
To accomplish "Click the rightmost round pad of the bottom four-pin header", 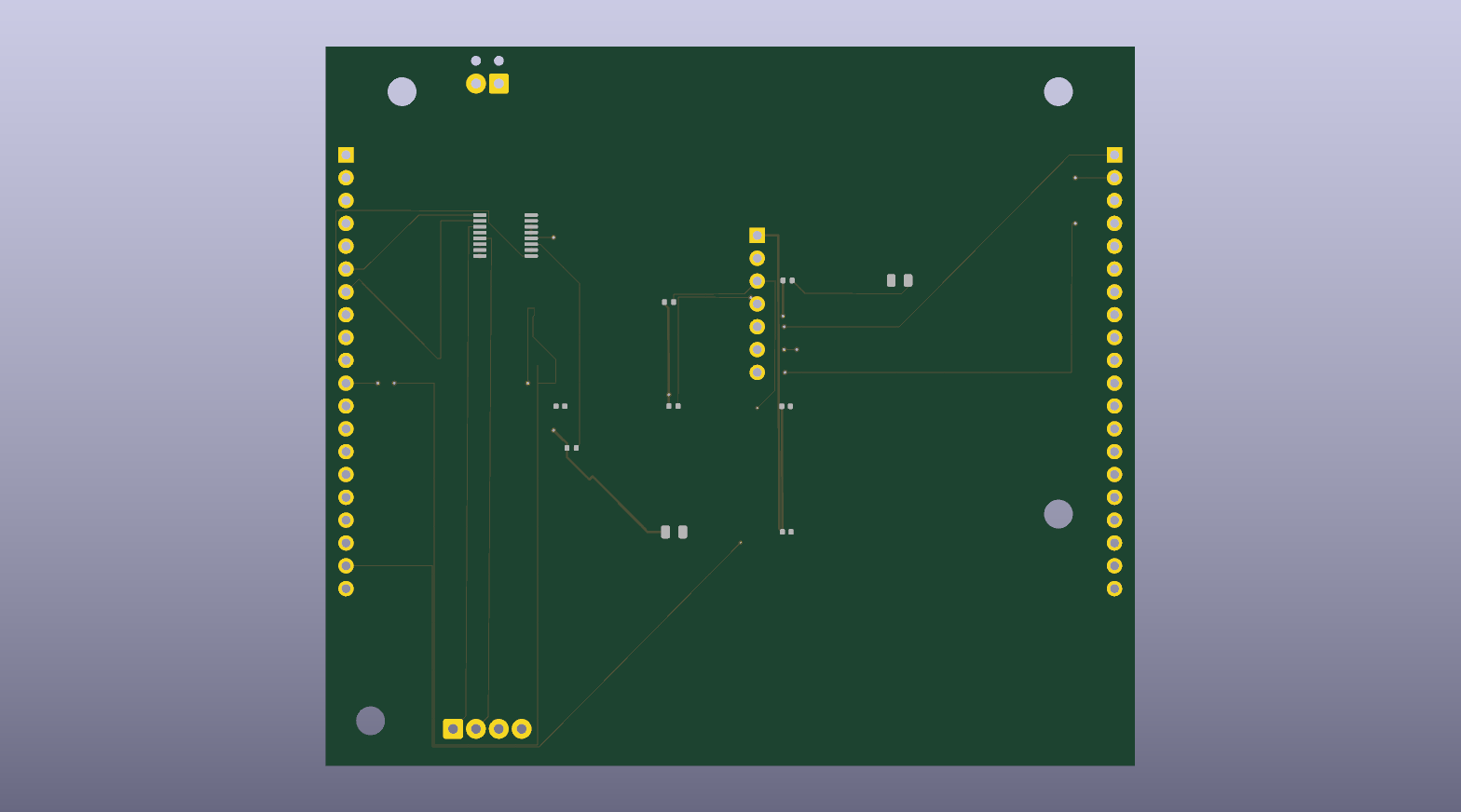I will (x=522, y=729).
